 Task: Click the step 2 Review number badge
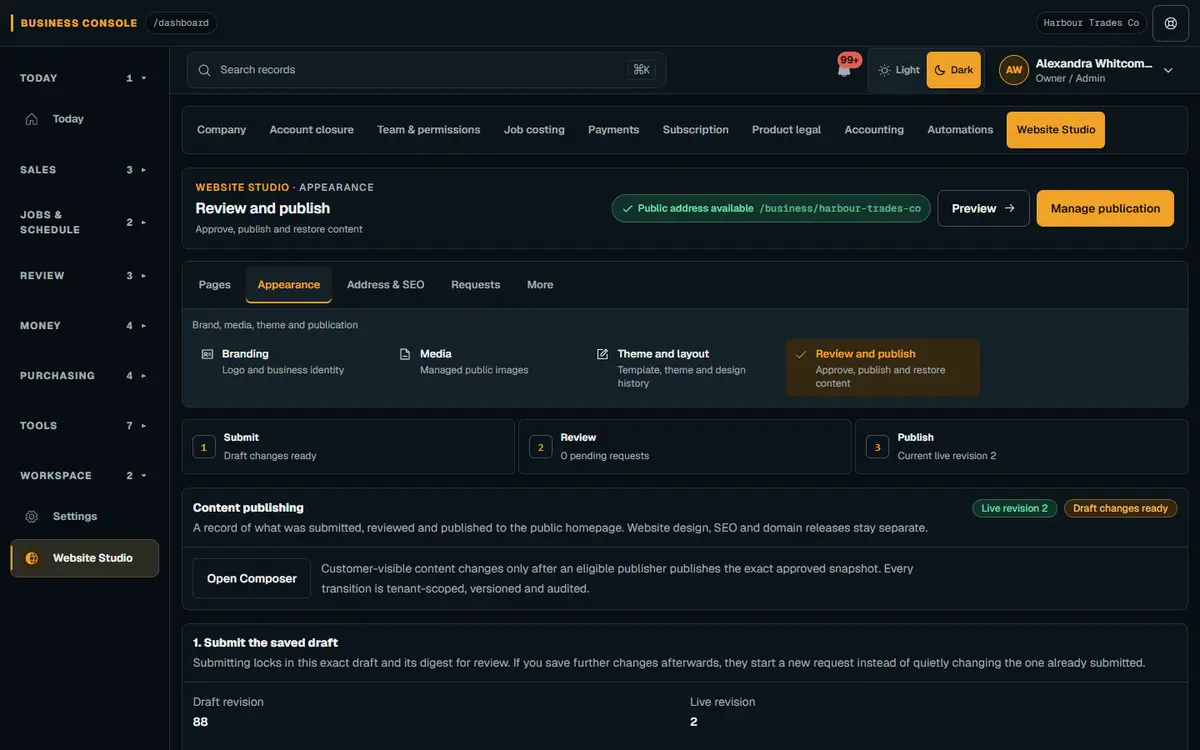tap(541, 447)
